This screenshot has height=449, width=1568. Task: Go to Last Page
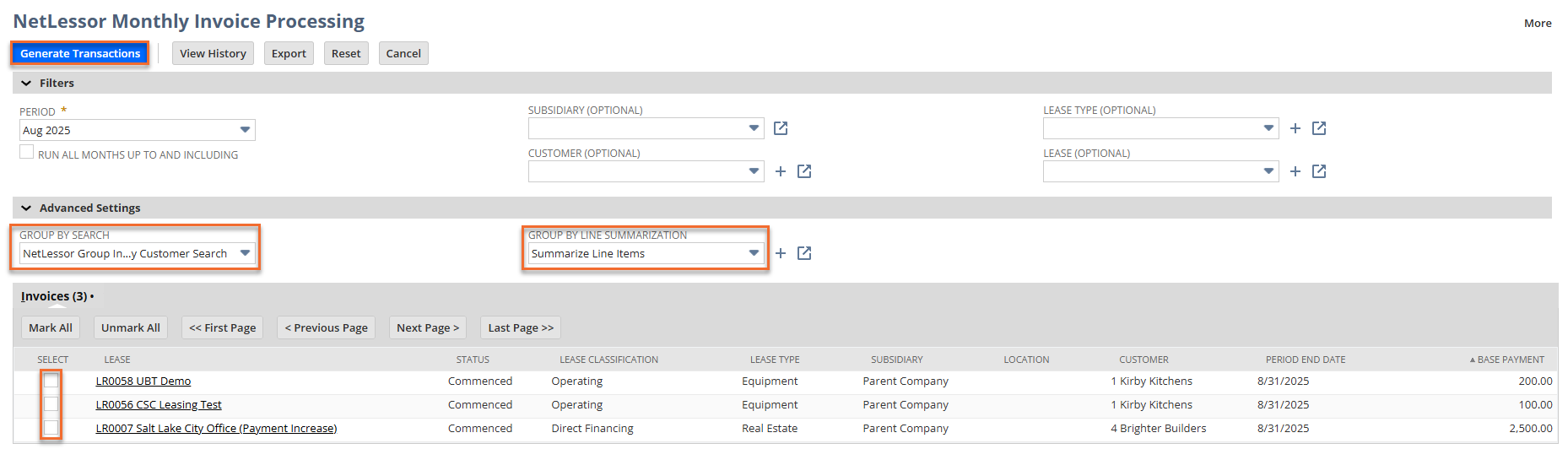click(x=521, y=327)
